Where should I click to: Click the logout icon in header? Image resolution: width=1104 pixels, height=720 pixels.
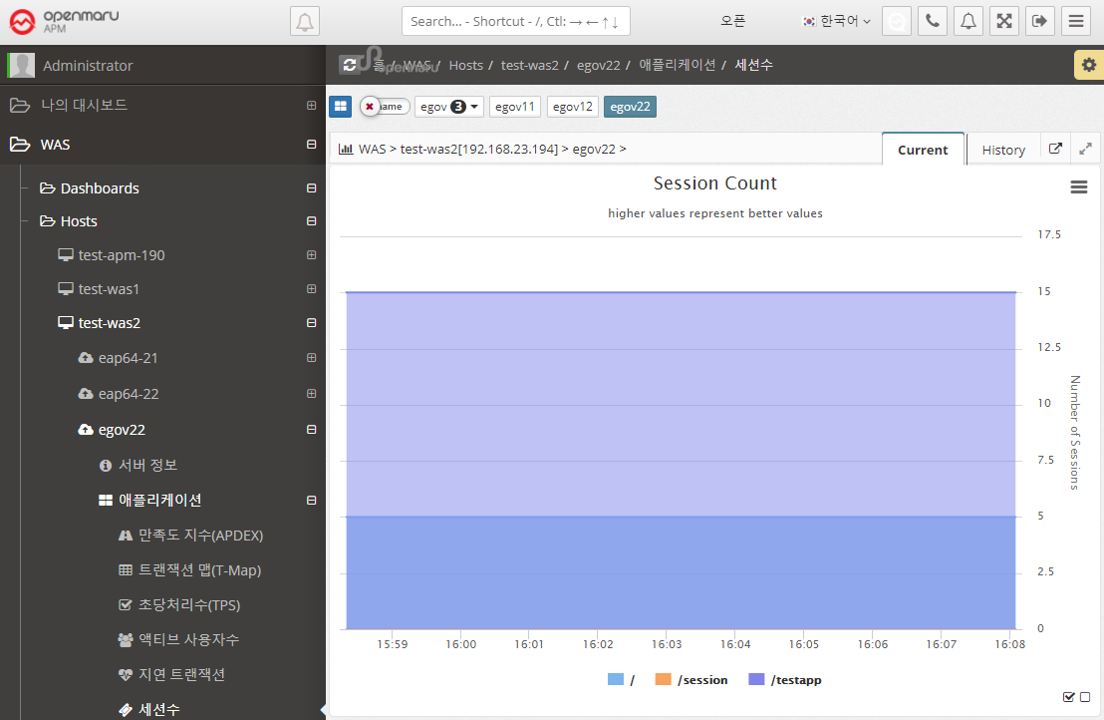tap(1040, 21)
